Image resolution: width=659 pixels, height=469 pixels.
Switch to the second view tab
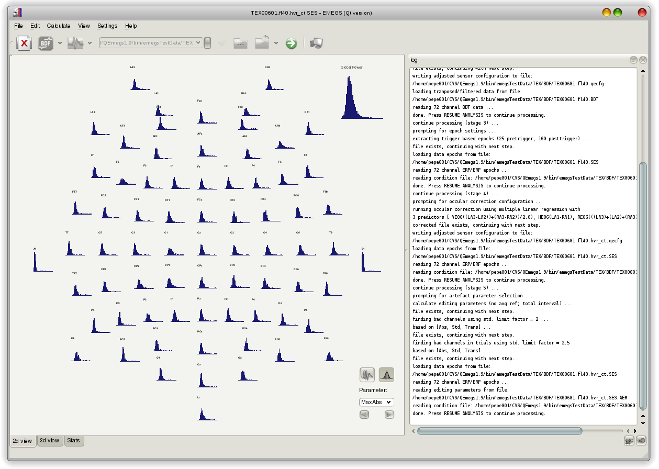coord(49,440)
